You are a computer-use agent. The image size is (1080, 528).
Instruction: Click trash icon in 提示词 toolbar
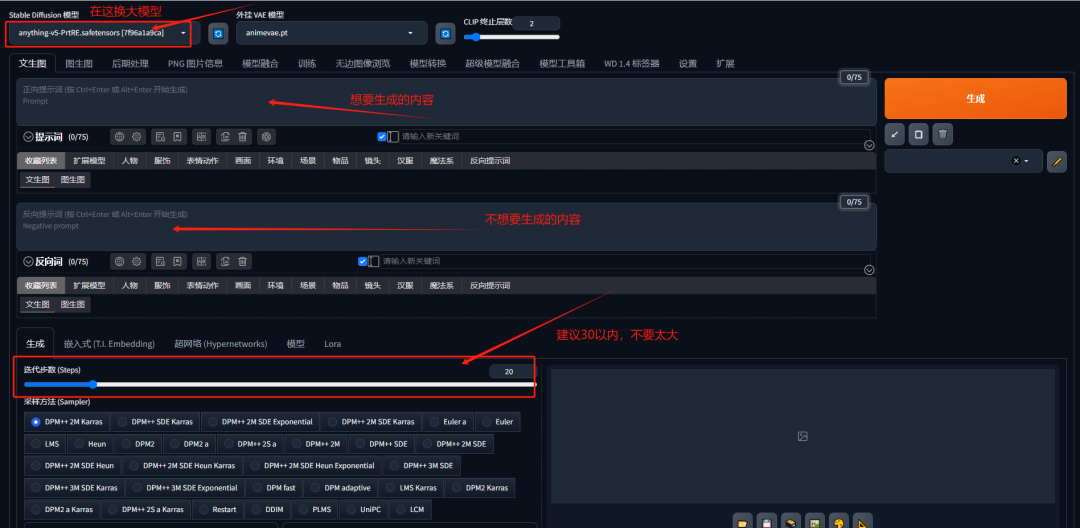pyautogui.click(x=242, y=136)
